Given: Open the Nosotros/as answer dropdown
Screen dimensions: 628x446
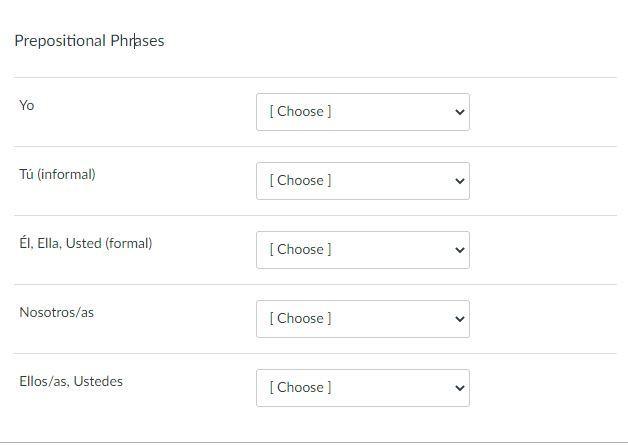Looking at the screenshot, I should [x=362, y=319].
